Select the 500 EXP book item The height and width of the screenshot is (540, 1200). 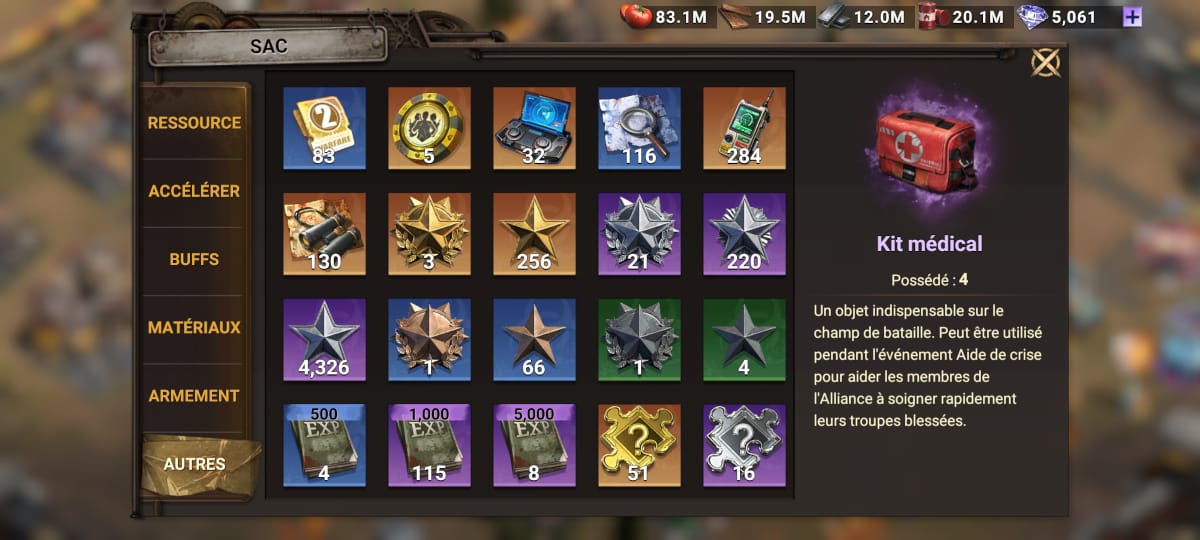tap(324, 445)
